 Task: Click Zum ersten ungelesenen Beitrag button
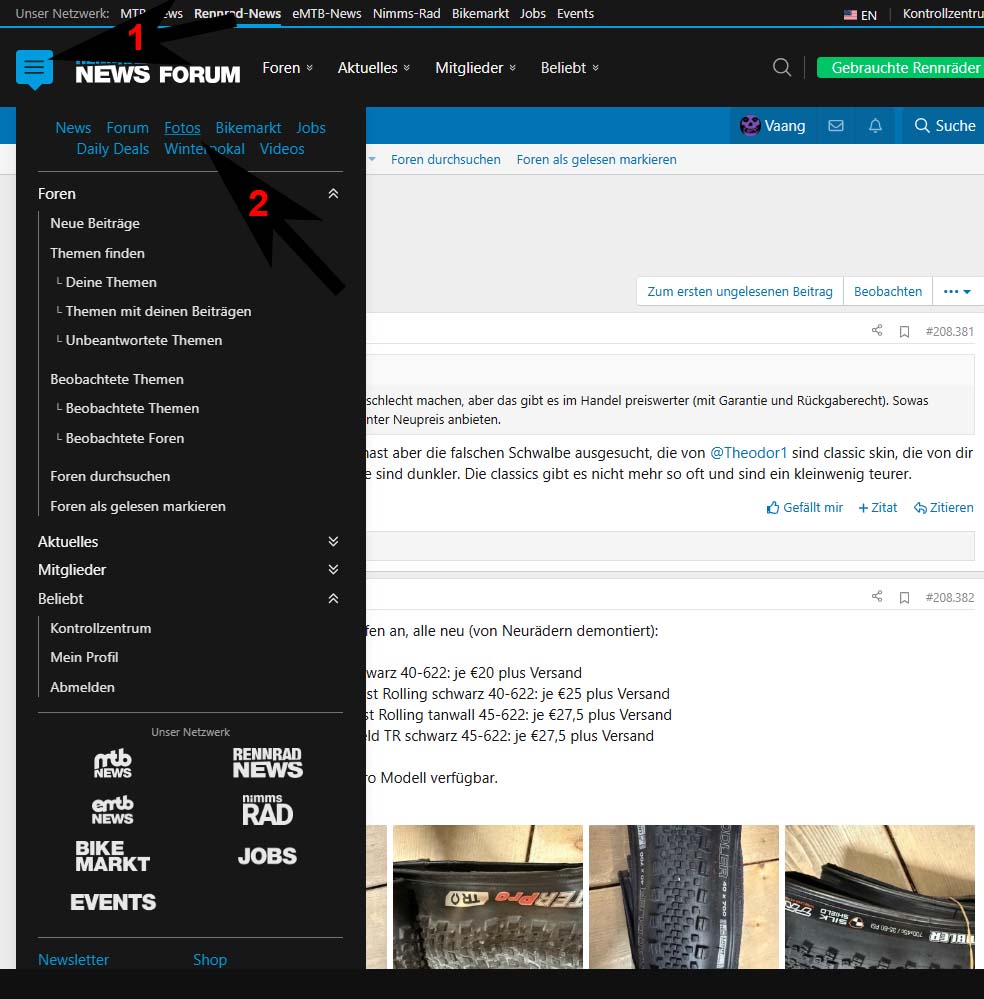[x=739, y=292]
